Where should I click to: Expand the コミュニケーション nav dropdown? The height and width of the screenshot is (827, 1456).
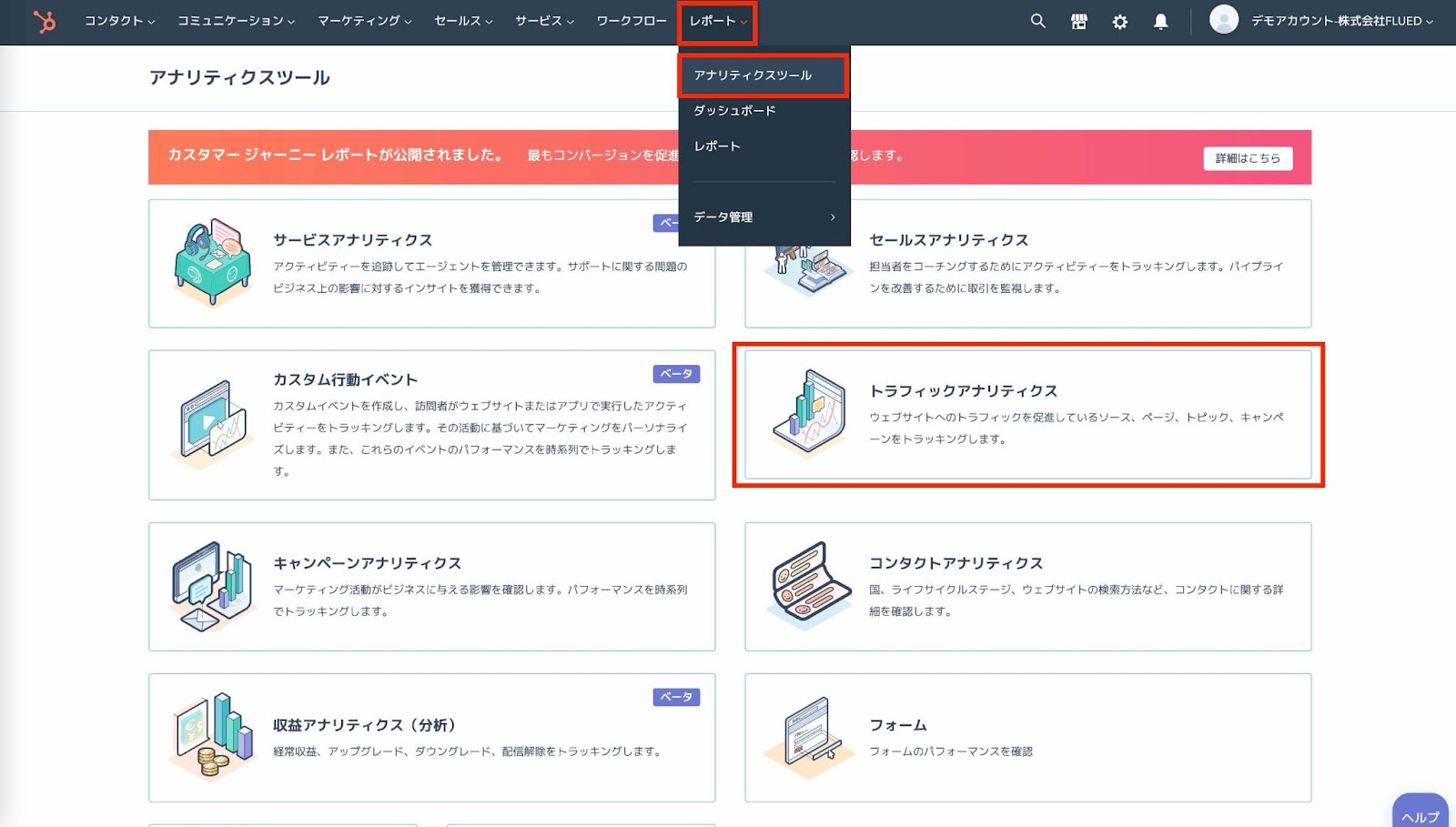point(236,21)
